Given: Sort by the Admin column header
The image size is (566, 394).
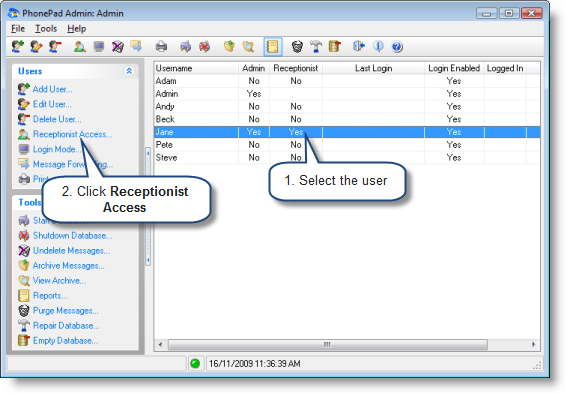Looking at the screenshot, I should point(254,68).
